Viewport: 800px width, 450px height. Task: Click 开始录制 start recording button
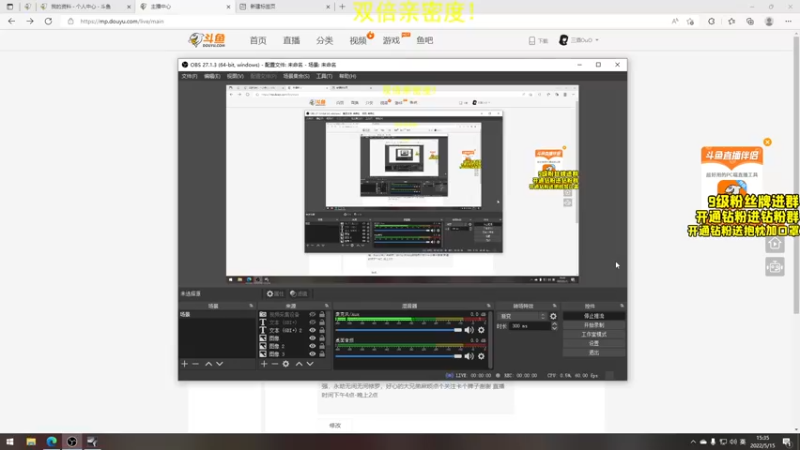click(x=594, y=325)
